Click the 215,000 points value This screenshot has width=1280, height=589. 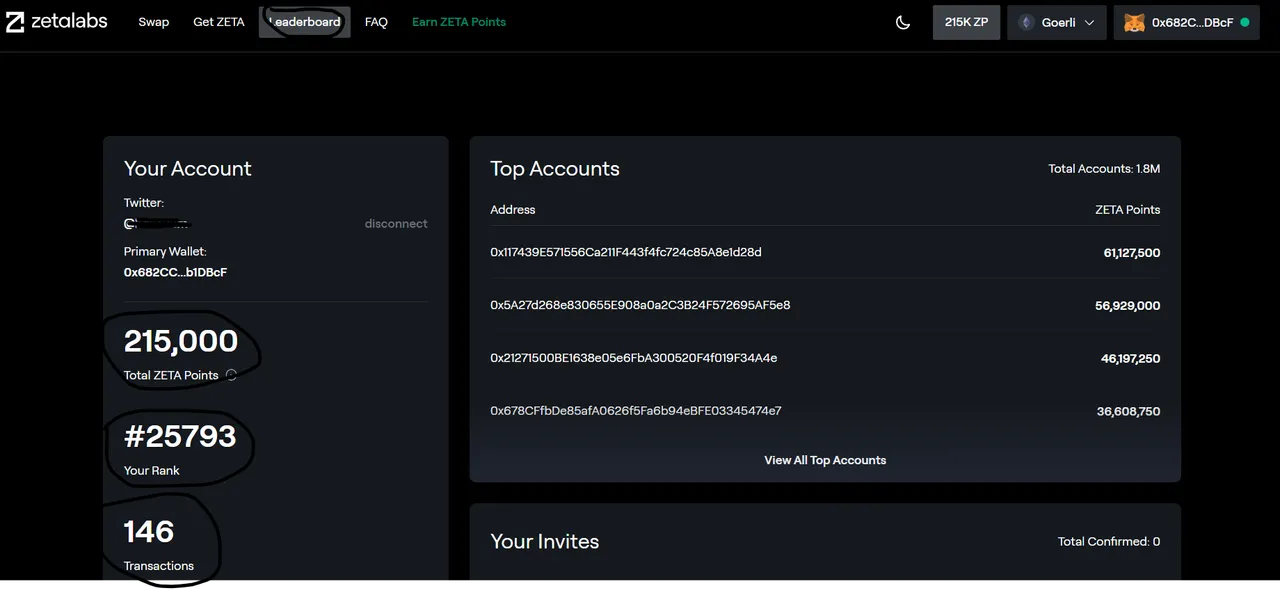(181, 341)
